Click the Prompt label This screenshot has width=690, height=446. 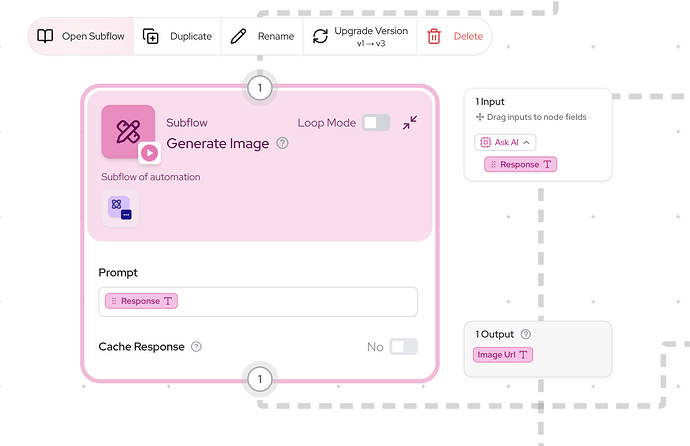click(x=118, y=273)
